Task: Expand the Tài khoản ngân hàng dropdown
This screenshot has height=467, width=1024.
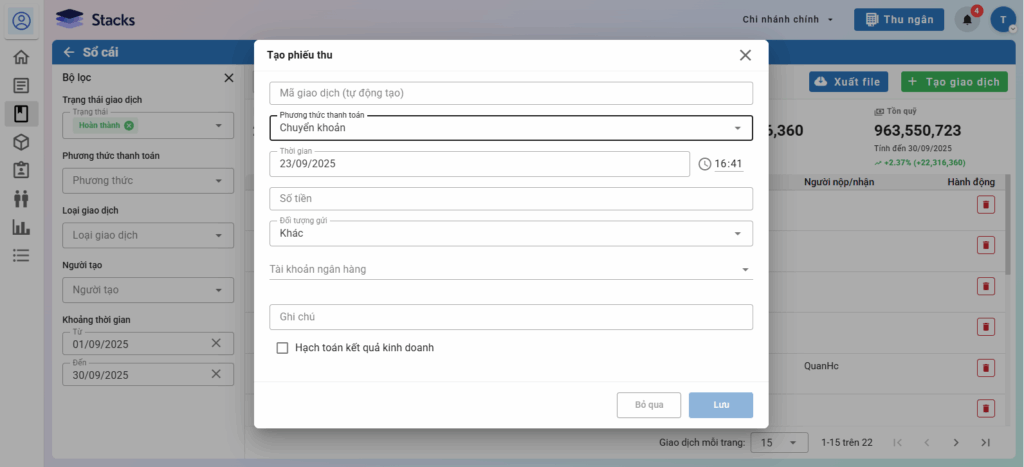Action: click(x=744, y=269)
